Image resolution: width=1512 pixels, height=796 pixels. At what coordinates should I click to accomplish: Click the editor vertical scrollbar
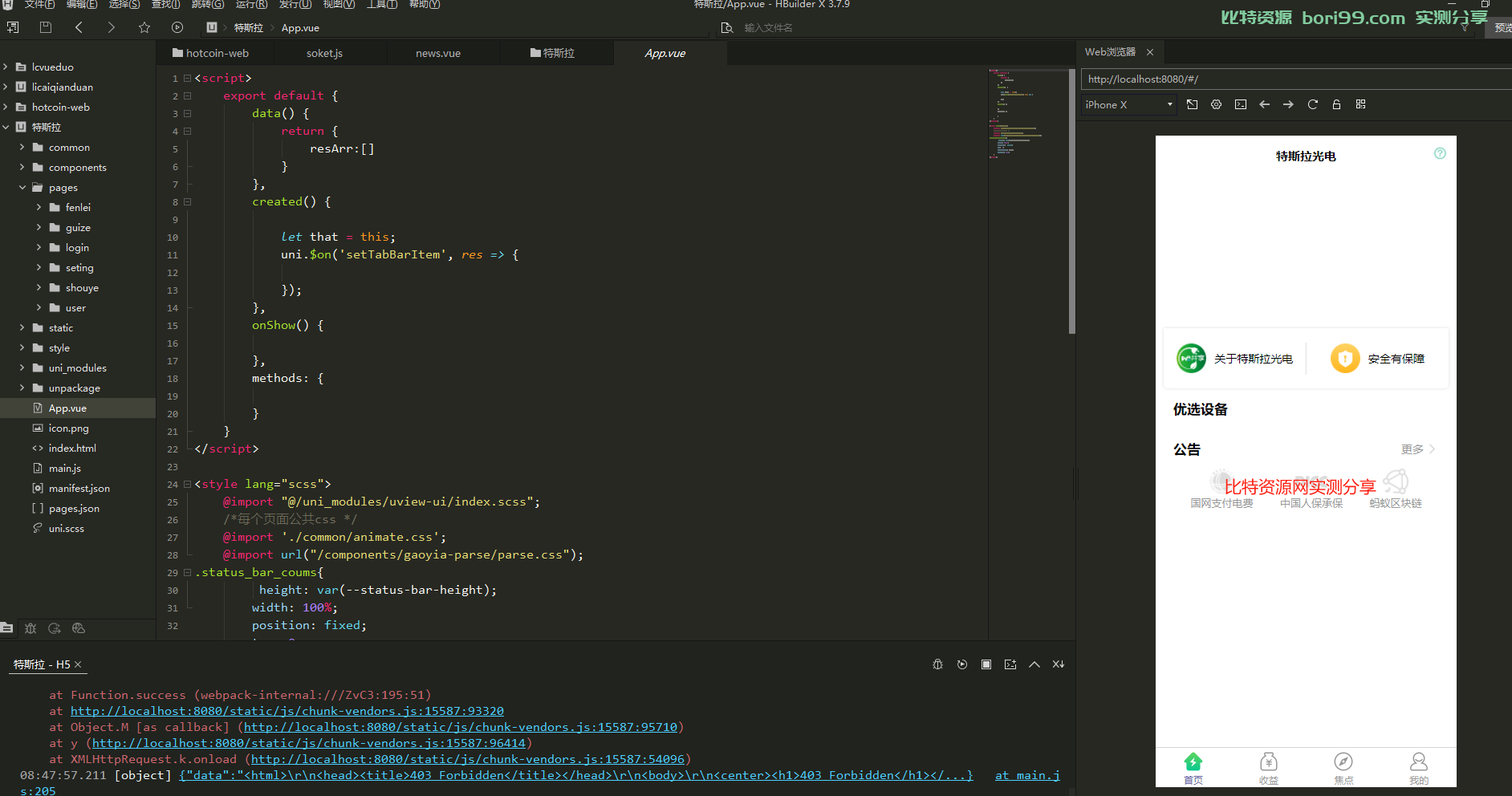click(1072, 201)
